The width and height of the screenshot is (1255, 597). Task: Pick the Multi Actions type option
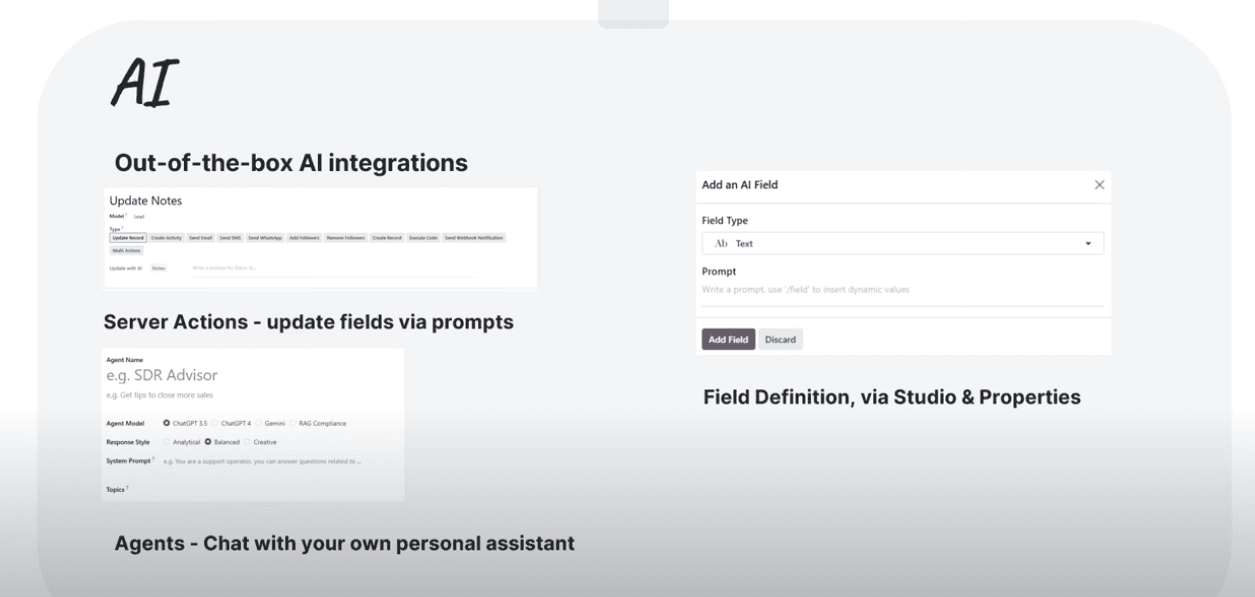126,251
